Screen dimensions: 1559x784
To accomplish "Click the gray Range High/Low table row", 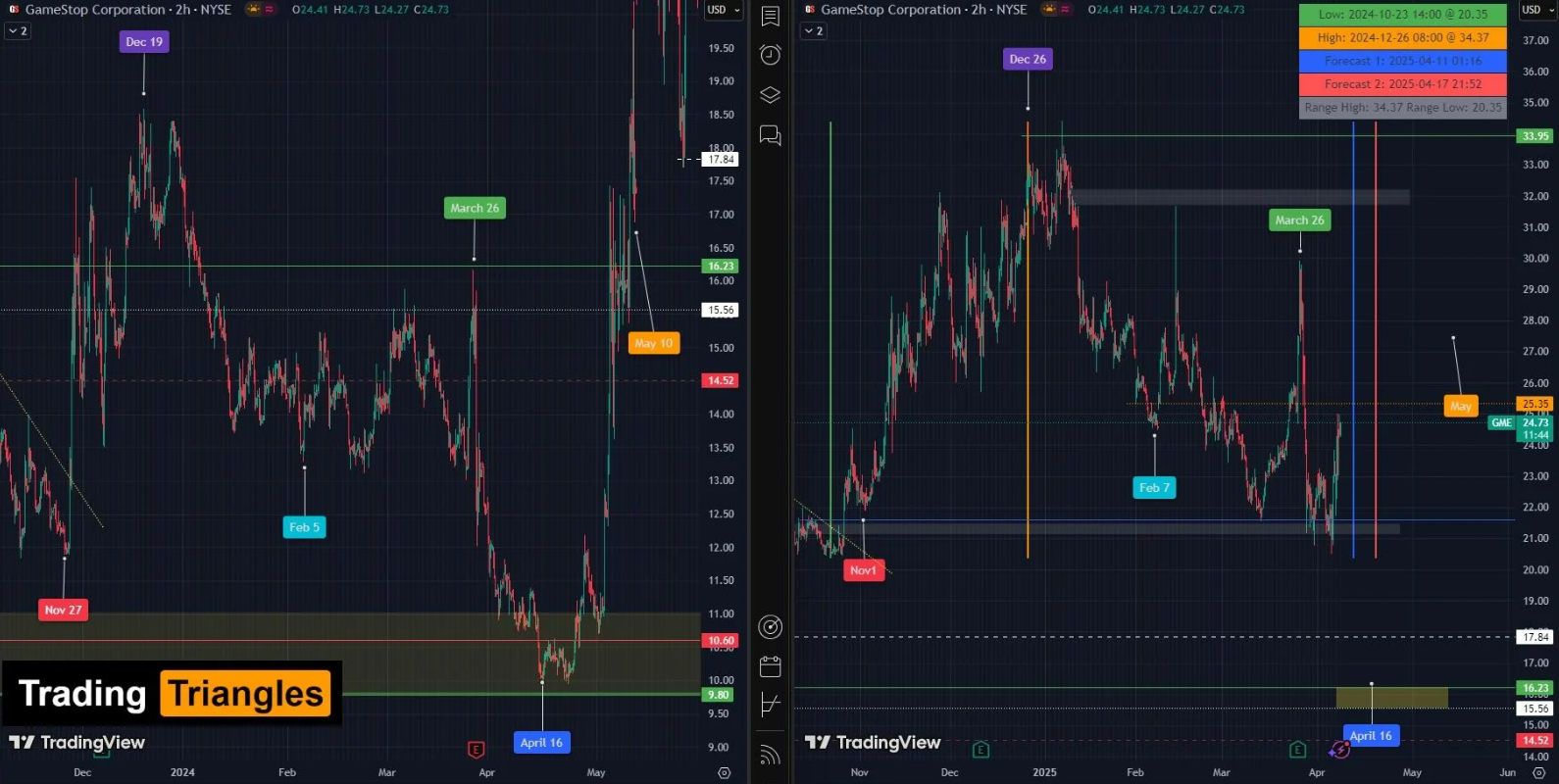I will click(x=1403, y=108).
